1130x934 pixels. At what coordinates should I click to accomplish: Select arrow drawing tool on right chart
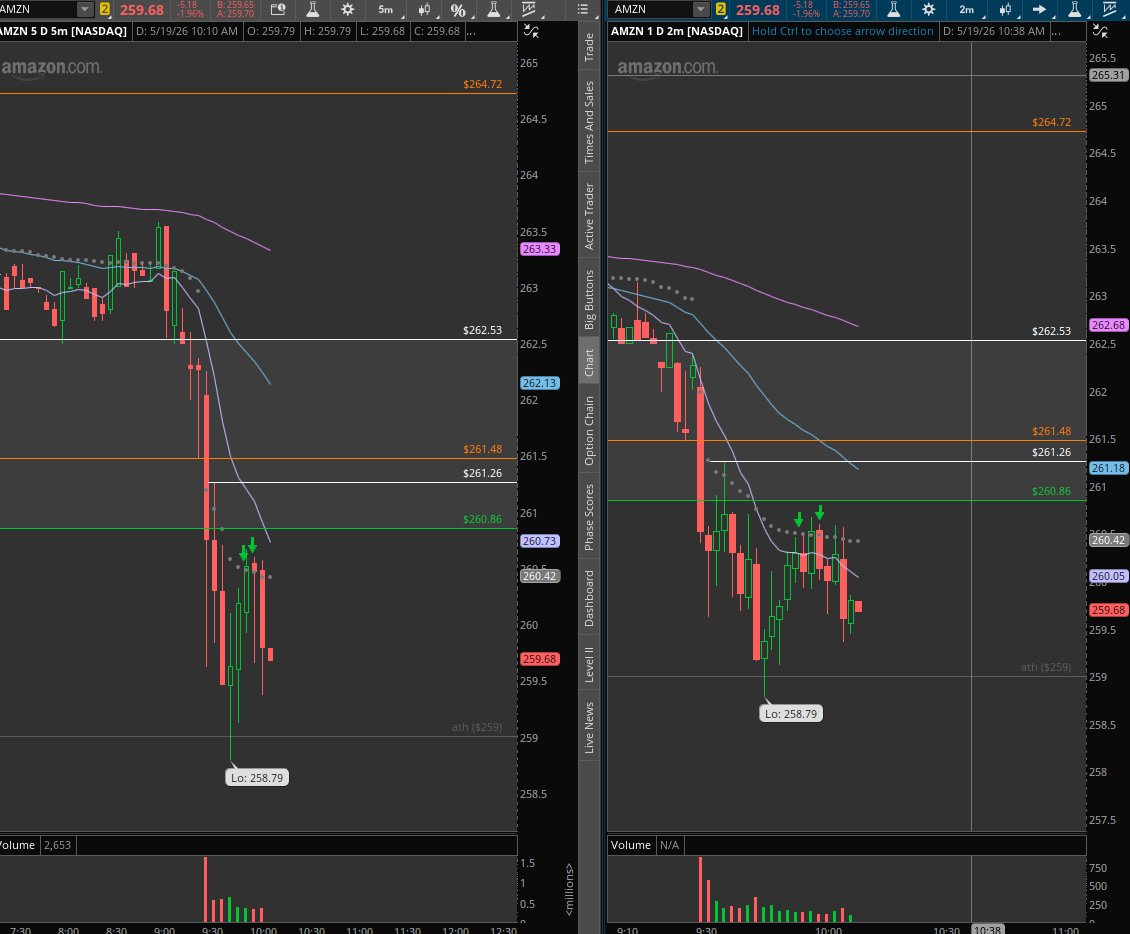point(1039,9)
